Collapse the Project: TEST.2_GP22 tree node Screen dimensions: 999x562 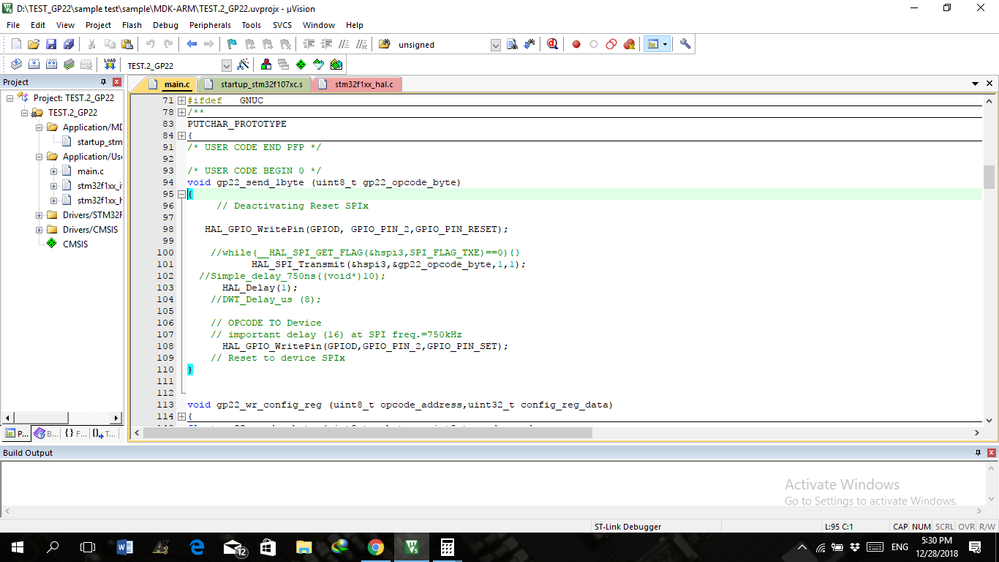coord(10,98)
